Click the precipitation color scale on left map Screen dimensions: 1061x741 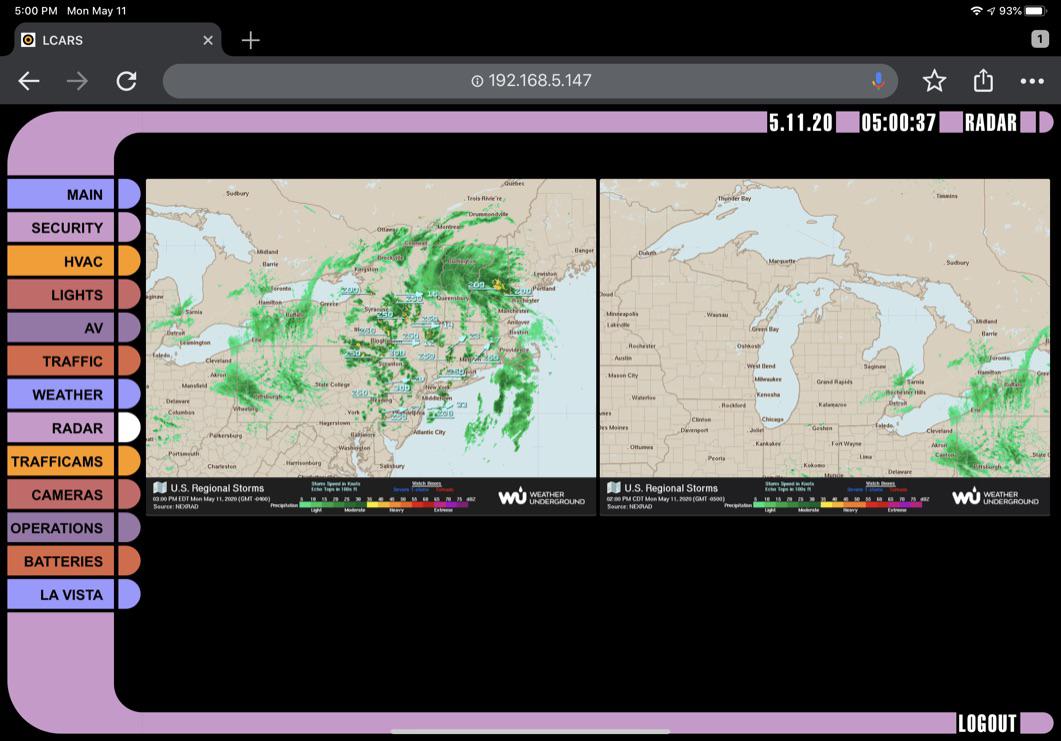click(x=384, y=505)
